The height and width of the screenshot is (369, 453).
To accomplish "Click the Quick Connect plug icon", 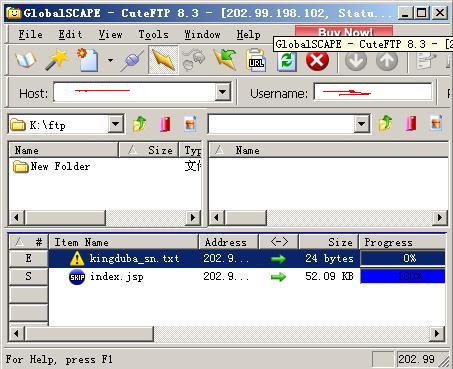I will tap(131, 61).
